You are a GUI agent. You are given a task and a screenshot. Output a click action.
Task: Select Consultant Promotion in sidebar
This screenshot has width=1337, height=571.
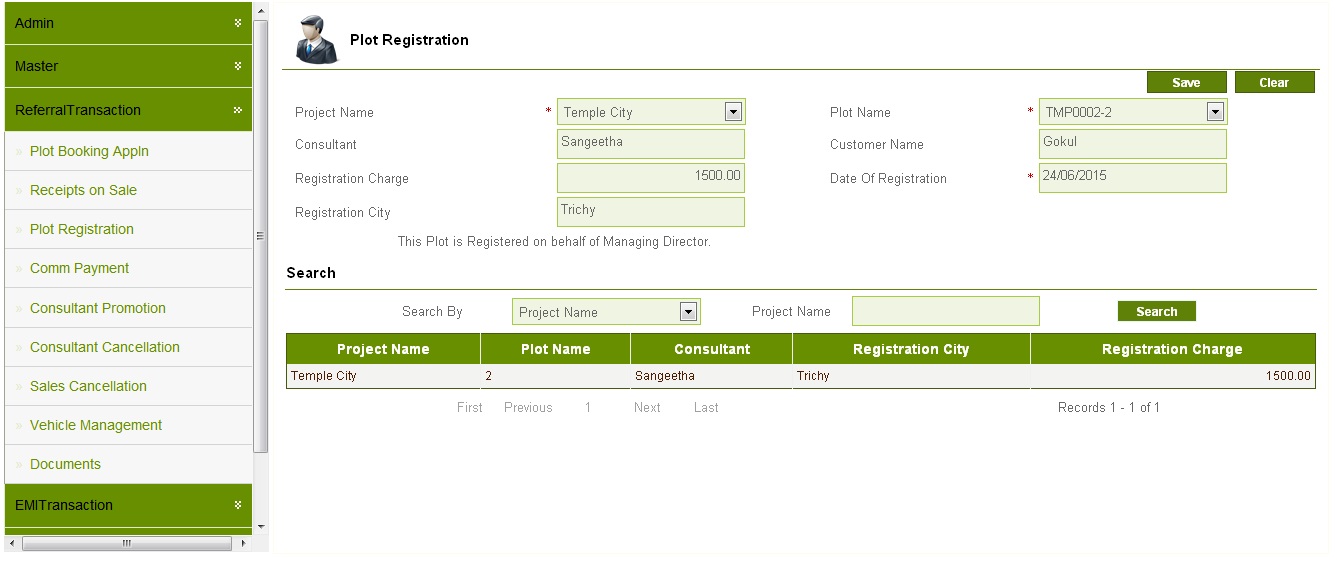click(x=98, y=308)
